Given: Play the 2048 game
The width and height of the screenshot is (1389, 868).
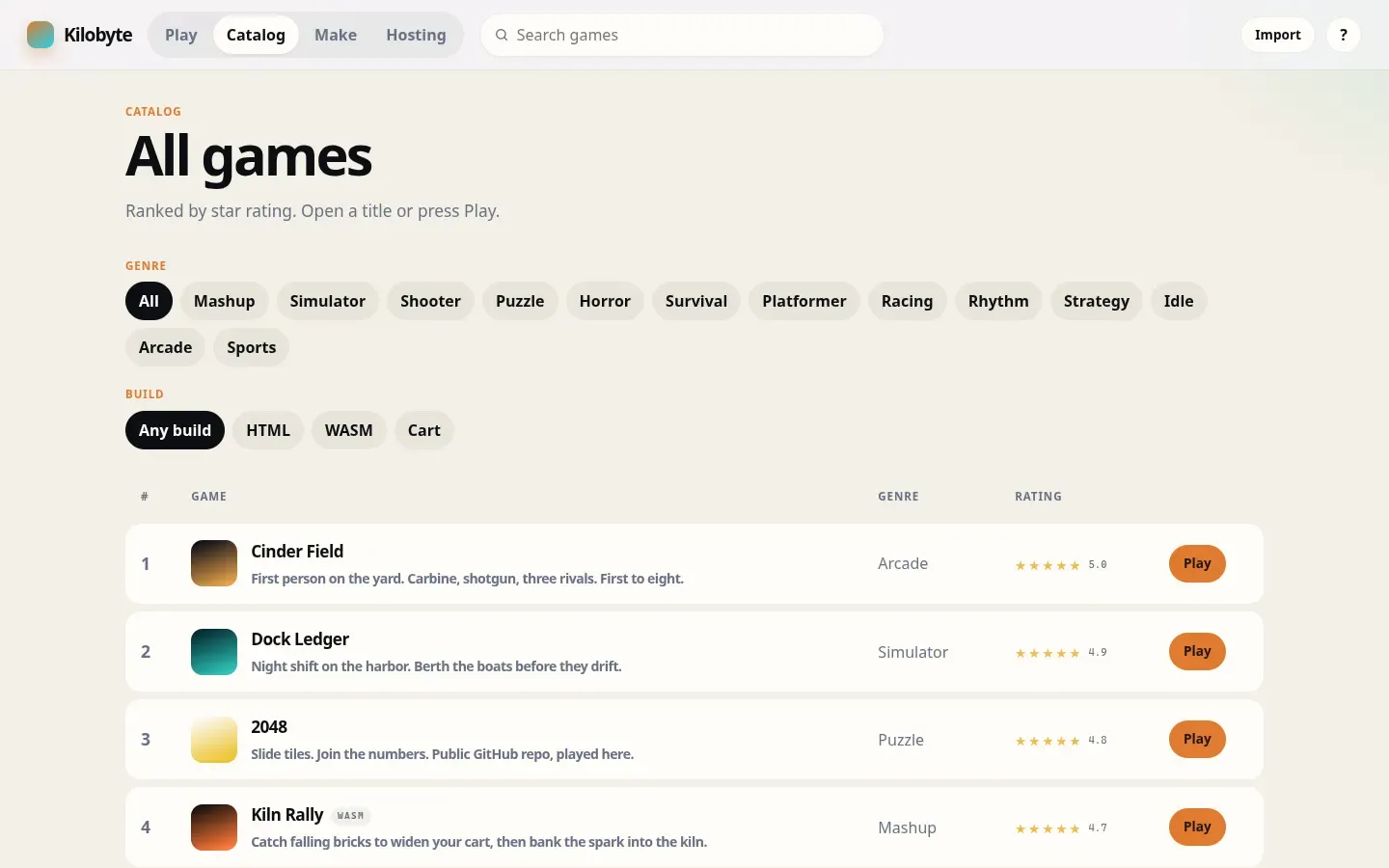Looking at the screenshot, I should point(1197,739).
